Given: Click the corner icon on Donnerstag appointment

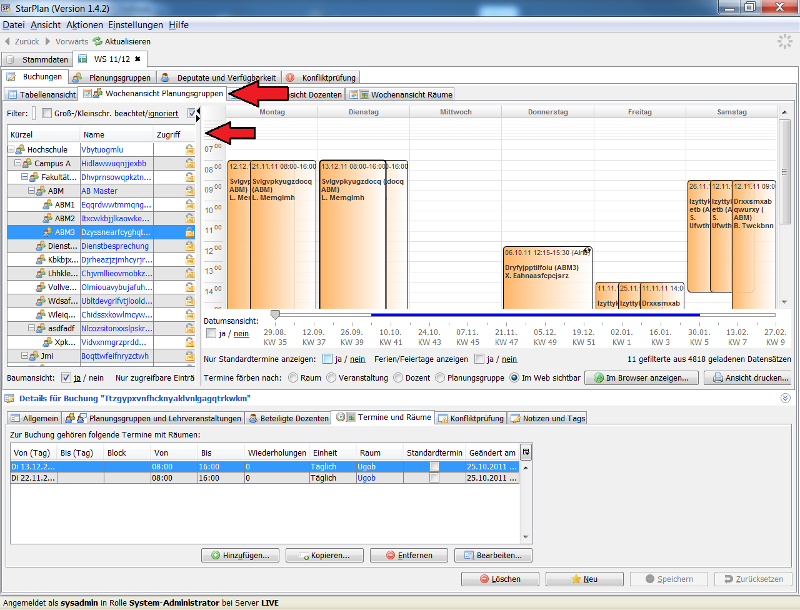Looking at the screenshot, I should coord(587,250).
